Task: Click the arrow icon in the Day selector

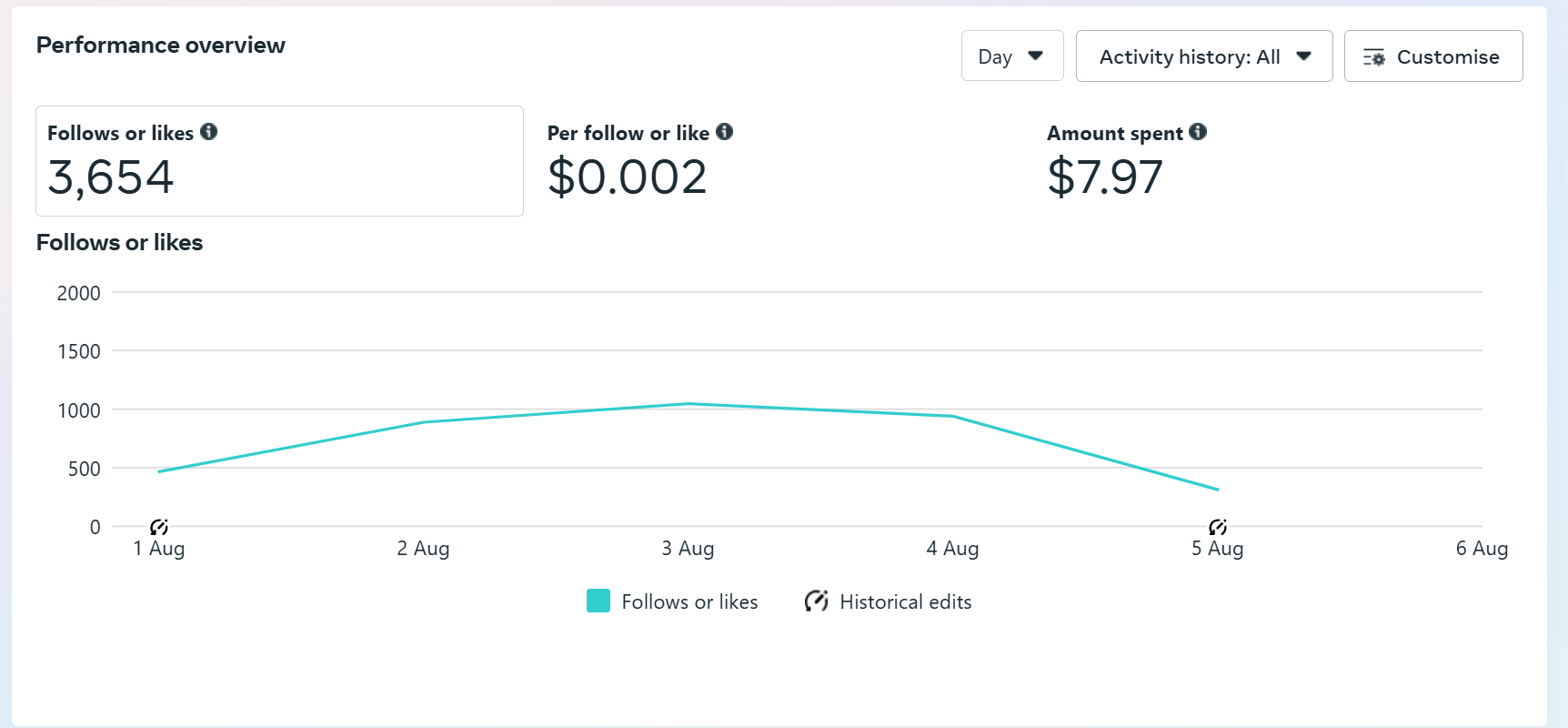Action: click(1035, 56)
